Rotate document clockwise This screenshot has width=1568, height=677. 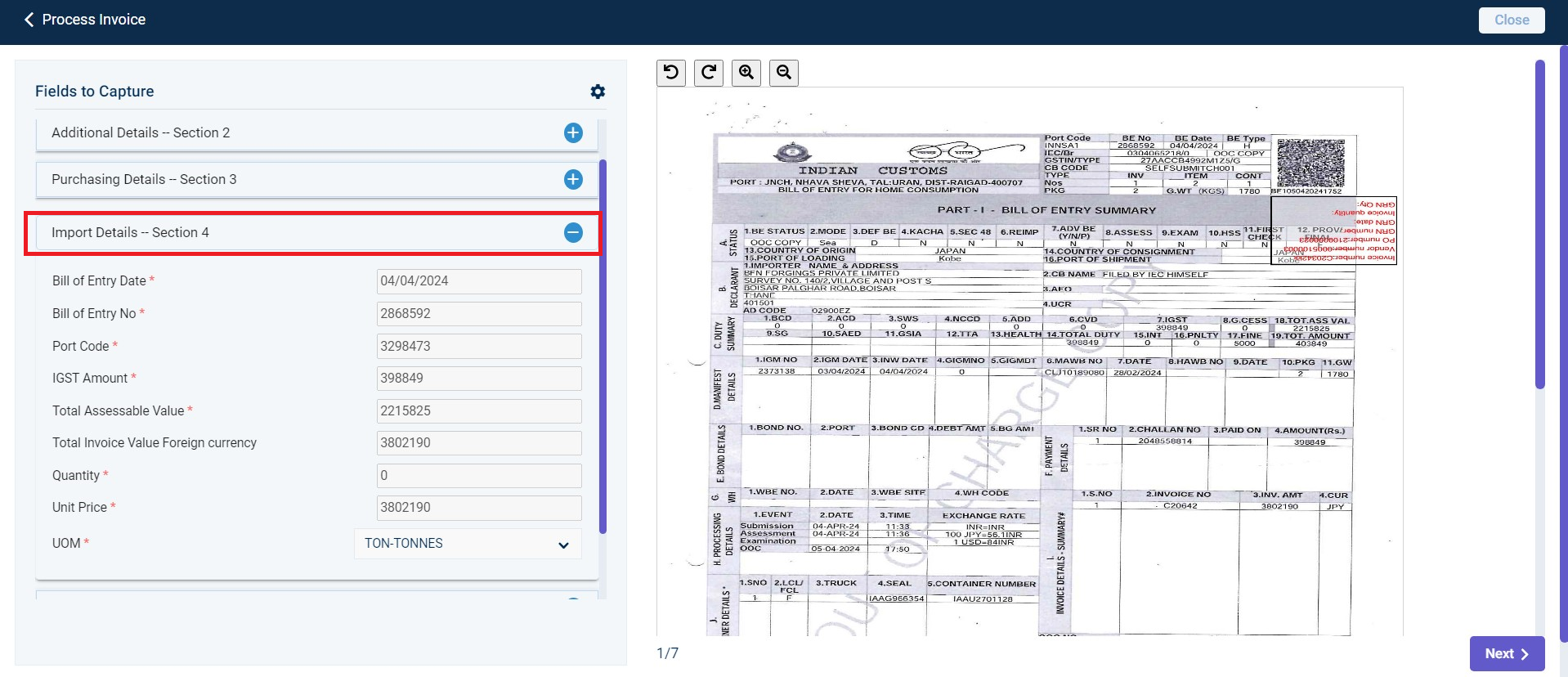tap(709, 72)
